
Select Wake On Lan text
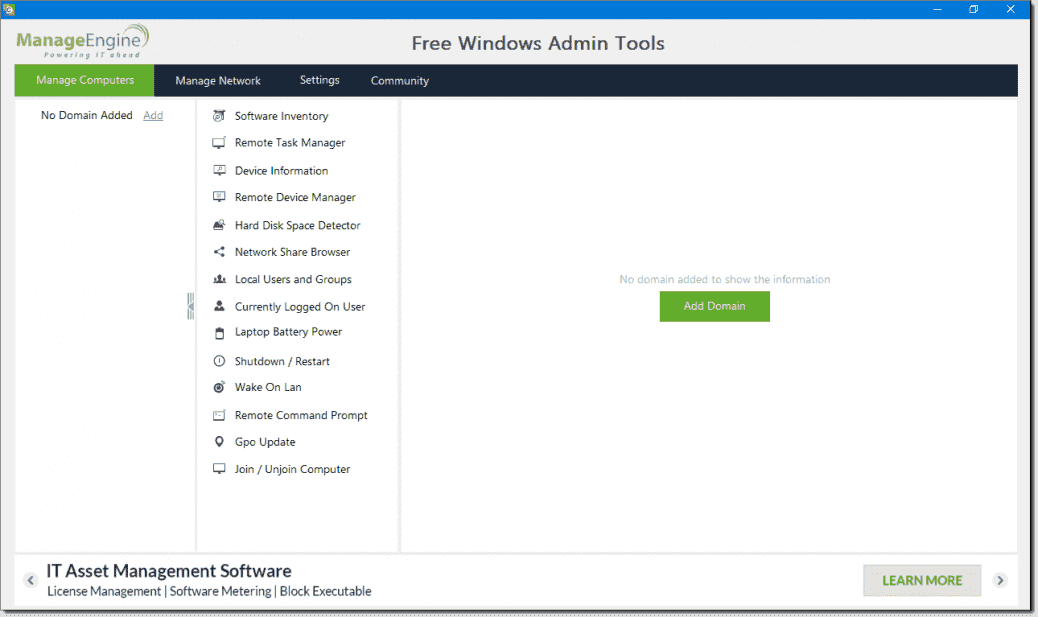[x=268, y=387]
